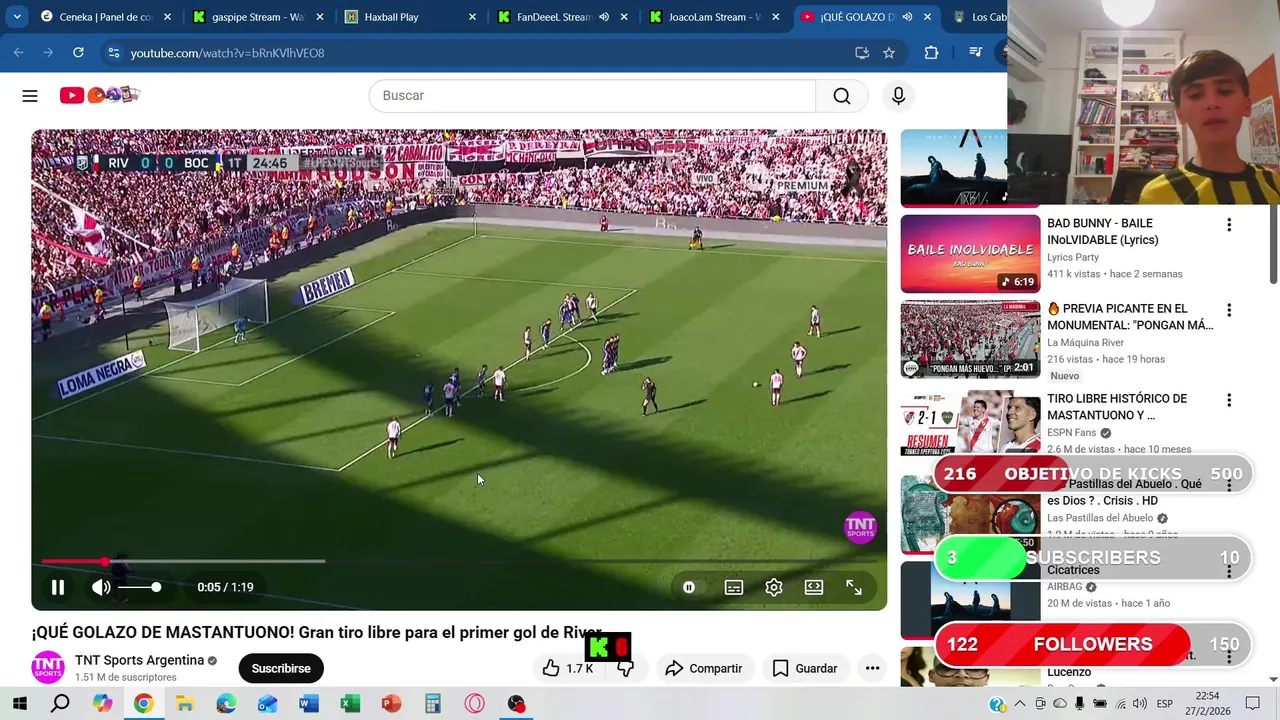Open the player settings gear
This screenshot has width=1280, height=720.
tap(774, 587)
